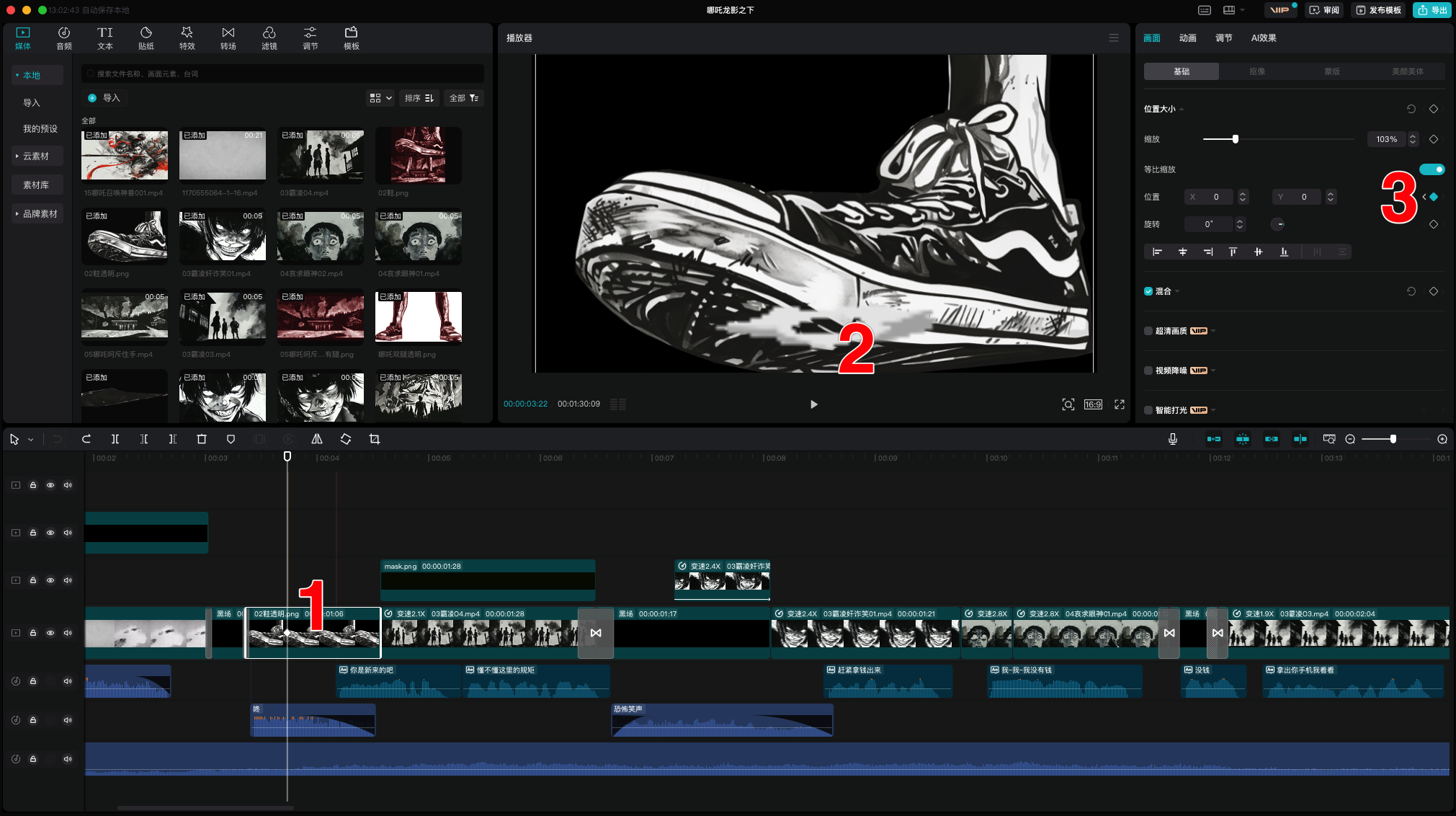Click the redo arrow in timeline toolbar
The image size is (1456, 816).
point(86,439)
